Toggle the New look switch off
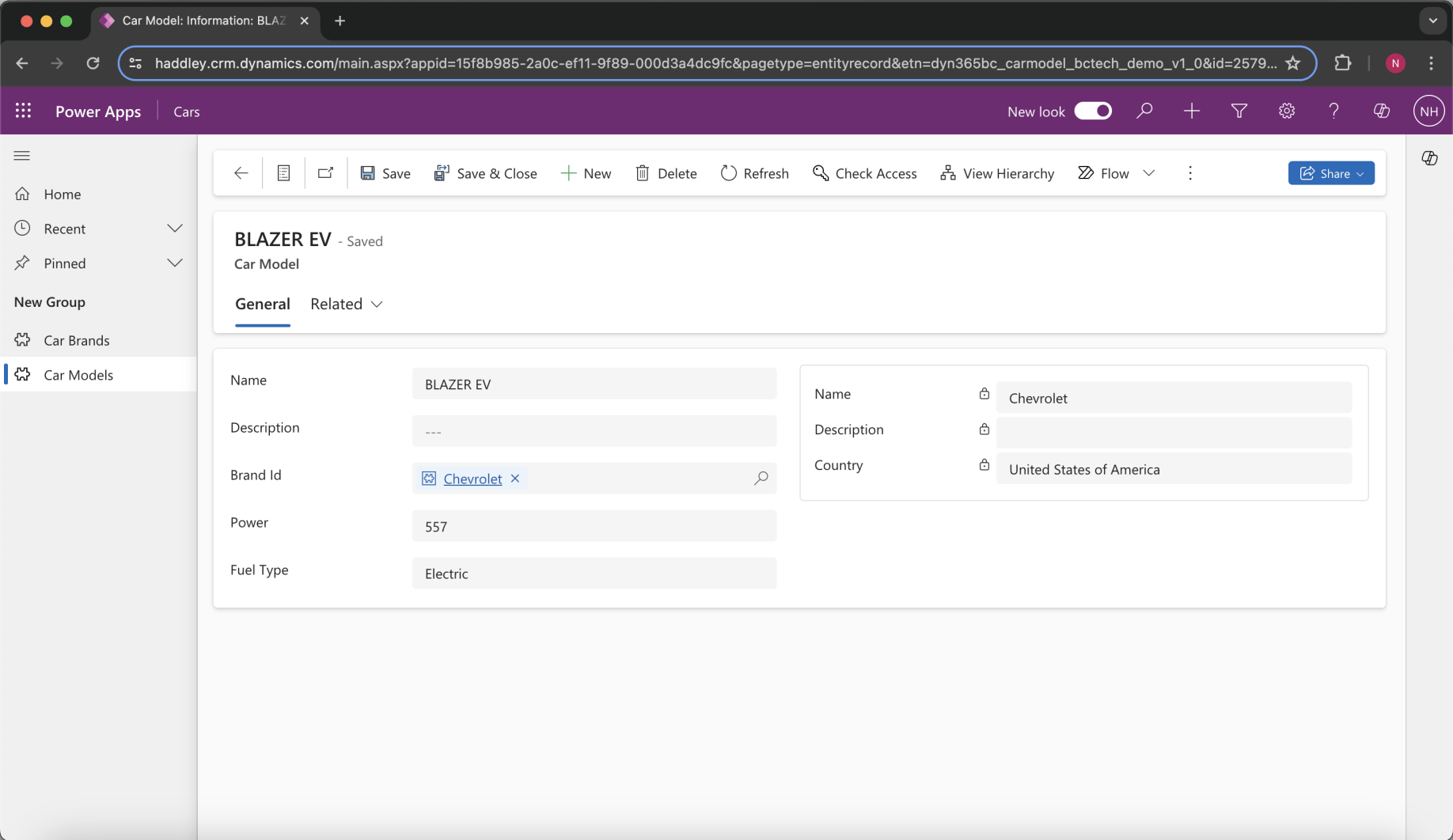This screenshot has height=840, width=1453. (x=1092, y=112)
